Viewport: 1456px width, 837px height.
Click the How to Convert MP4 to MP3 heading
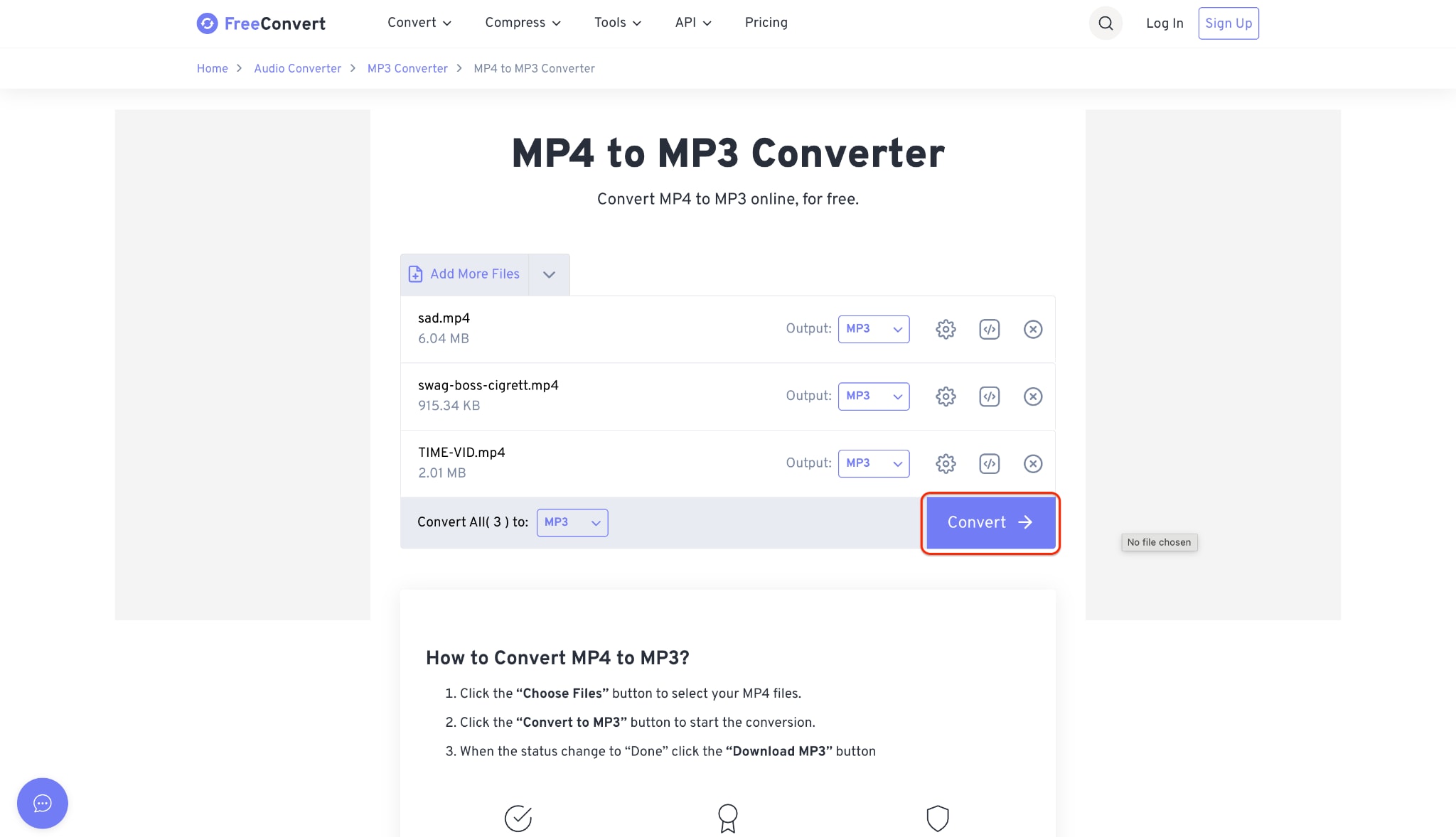click(x=557, y=658)
